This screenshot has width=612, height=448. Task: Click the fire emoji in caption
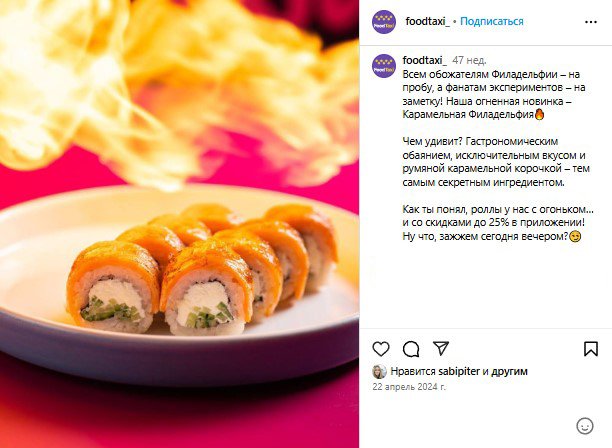pyautogui.click(x=539, y=114)
